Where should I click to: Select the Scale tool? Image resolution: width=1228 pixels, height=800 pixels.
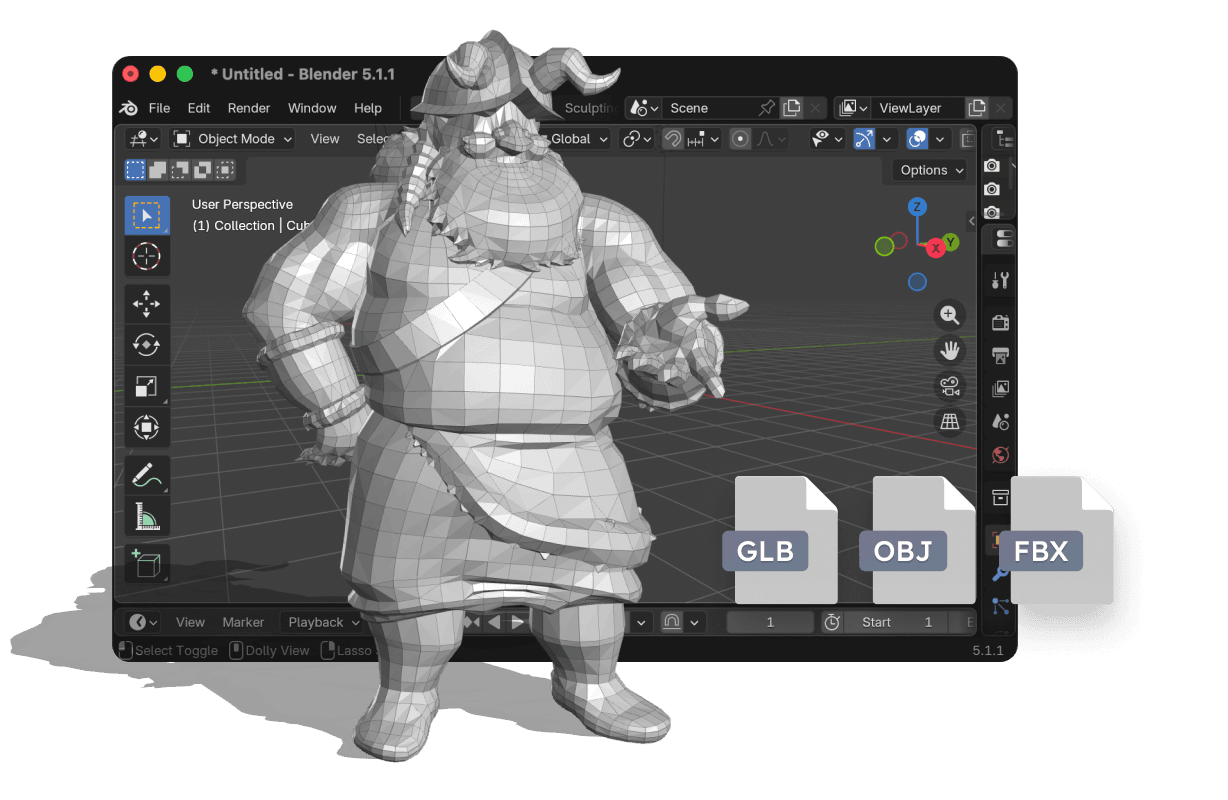pyautogui.click(x=147, y=386)
